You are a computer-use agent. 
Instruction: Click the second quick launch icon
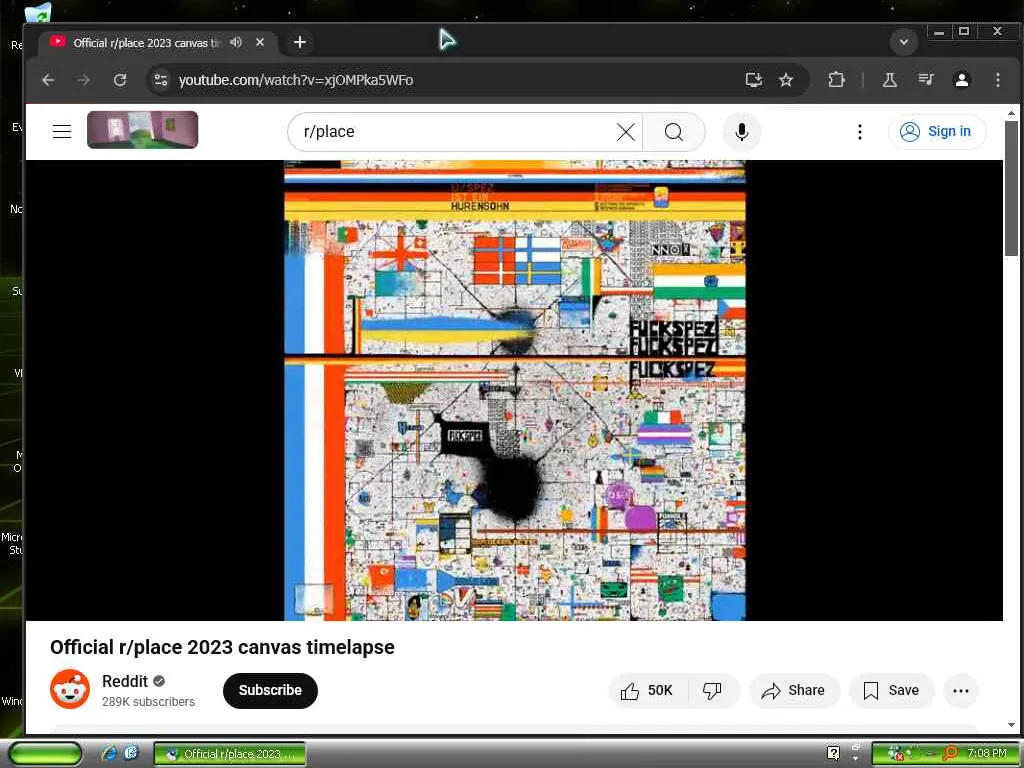tap(131, 753)
